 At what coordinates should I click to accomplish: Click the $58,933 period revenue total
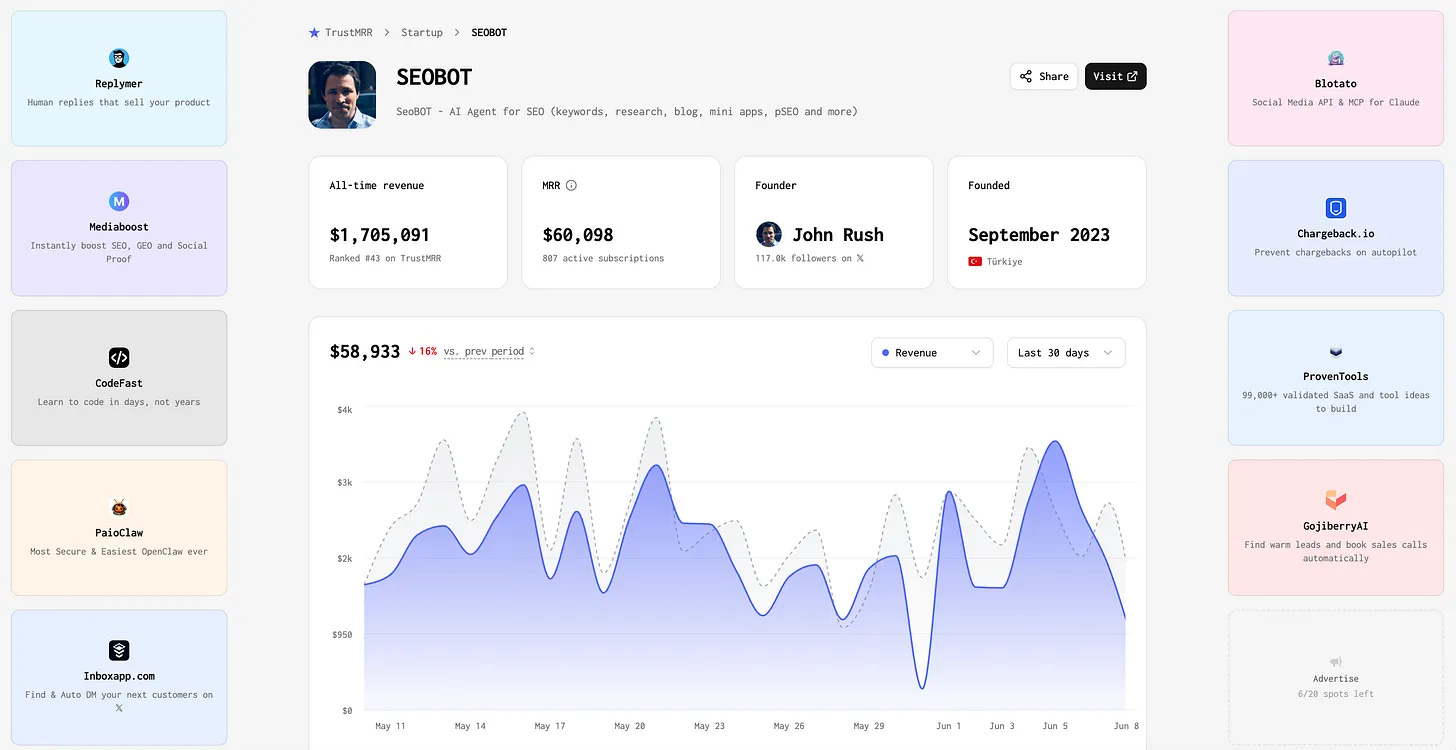pos(365,352)
